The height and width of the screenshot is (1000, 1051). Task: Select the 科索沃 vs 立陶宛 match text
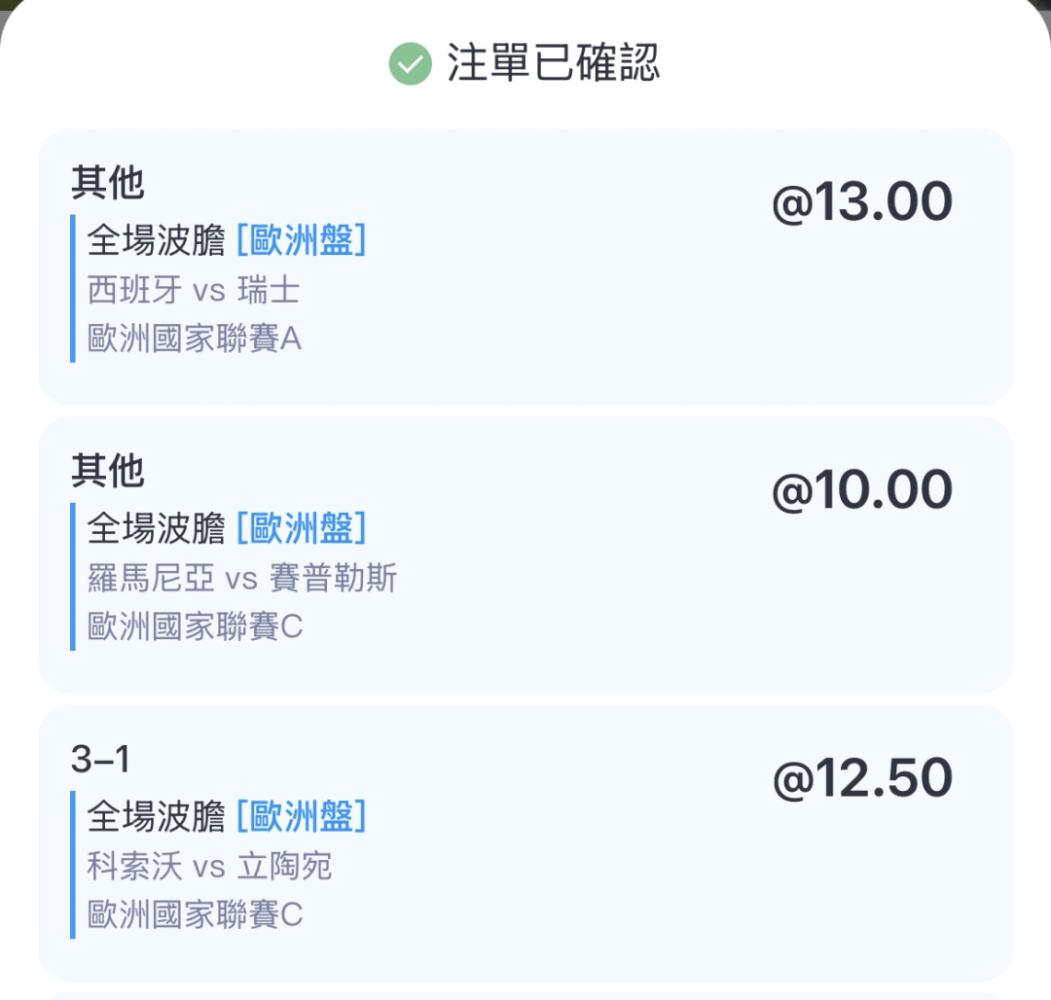point(209,866)
